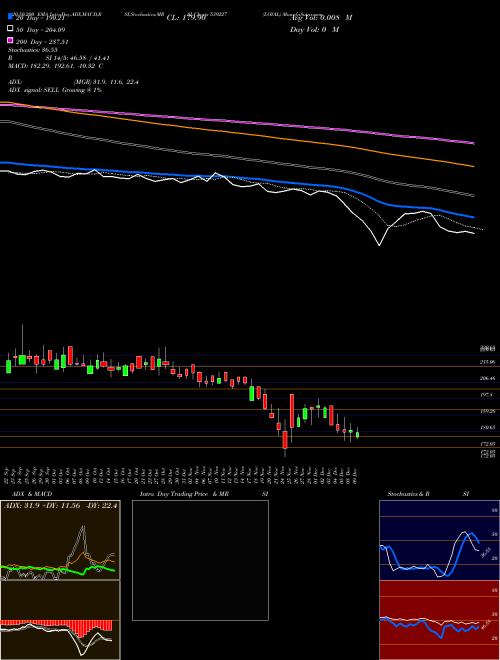Click the magenta 200 Day legend swatch
500x660 pixels.
10,41
